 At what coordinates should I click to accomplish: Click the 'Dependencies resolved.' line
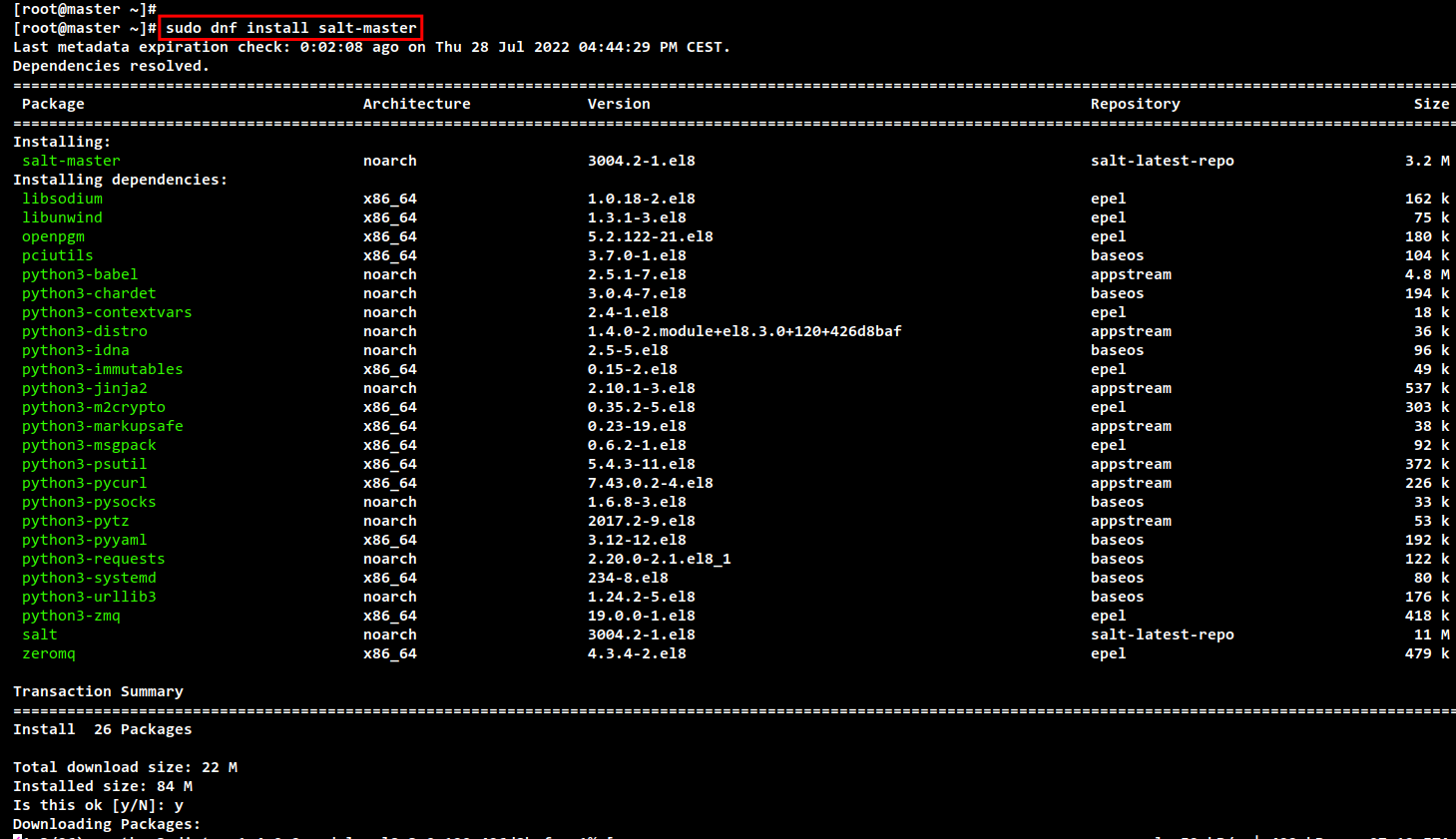(112, 66)
